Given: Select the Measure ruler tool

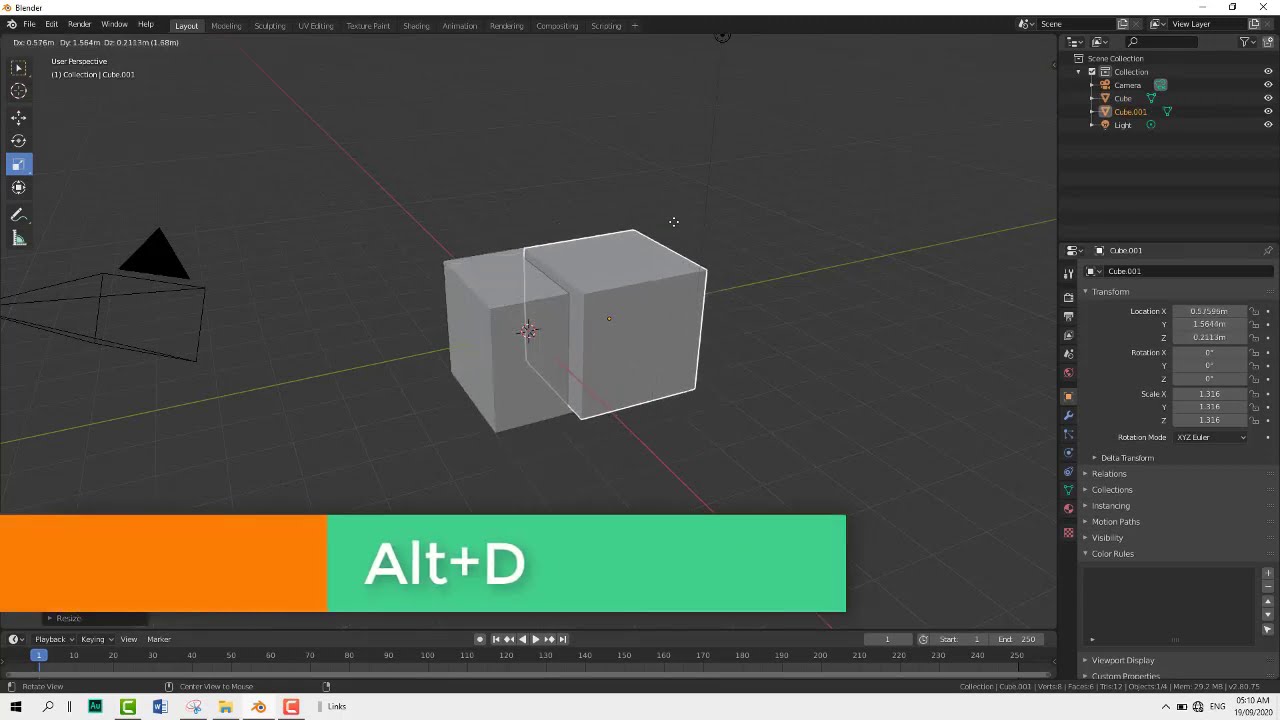Looking at the screenshot, I should (18, 238).
